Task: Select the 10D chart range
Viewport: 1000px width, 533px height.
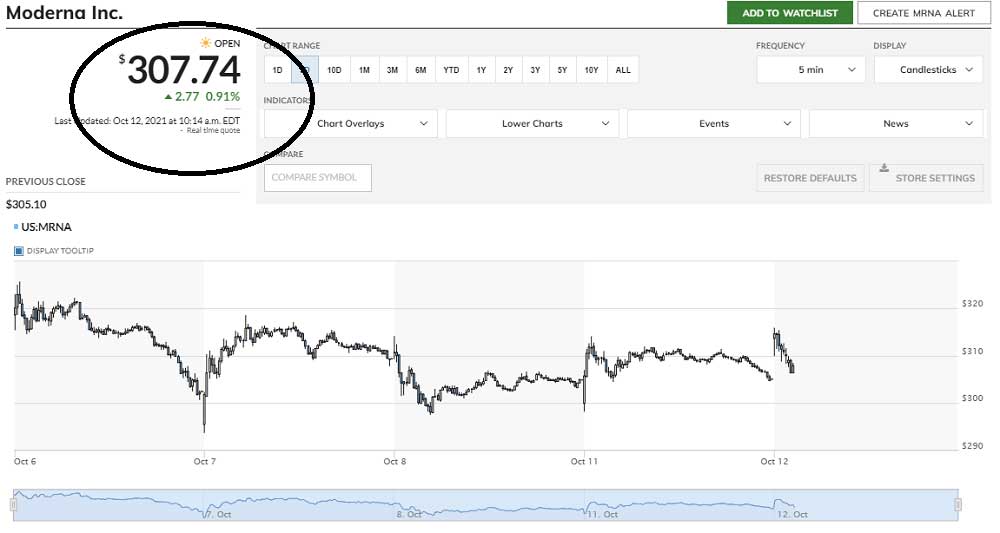Action: coord(334,70)
